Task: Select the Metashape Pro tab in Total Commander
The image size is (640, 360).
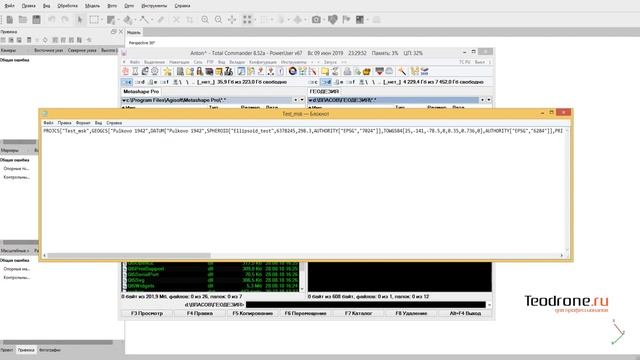Action: 141,91
